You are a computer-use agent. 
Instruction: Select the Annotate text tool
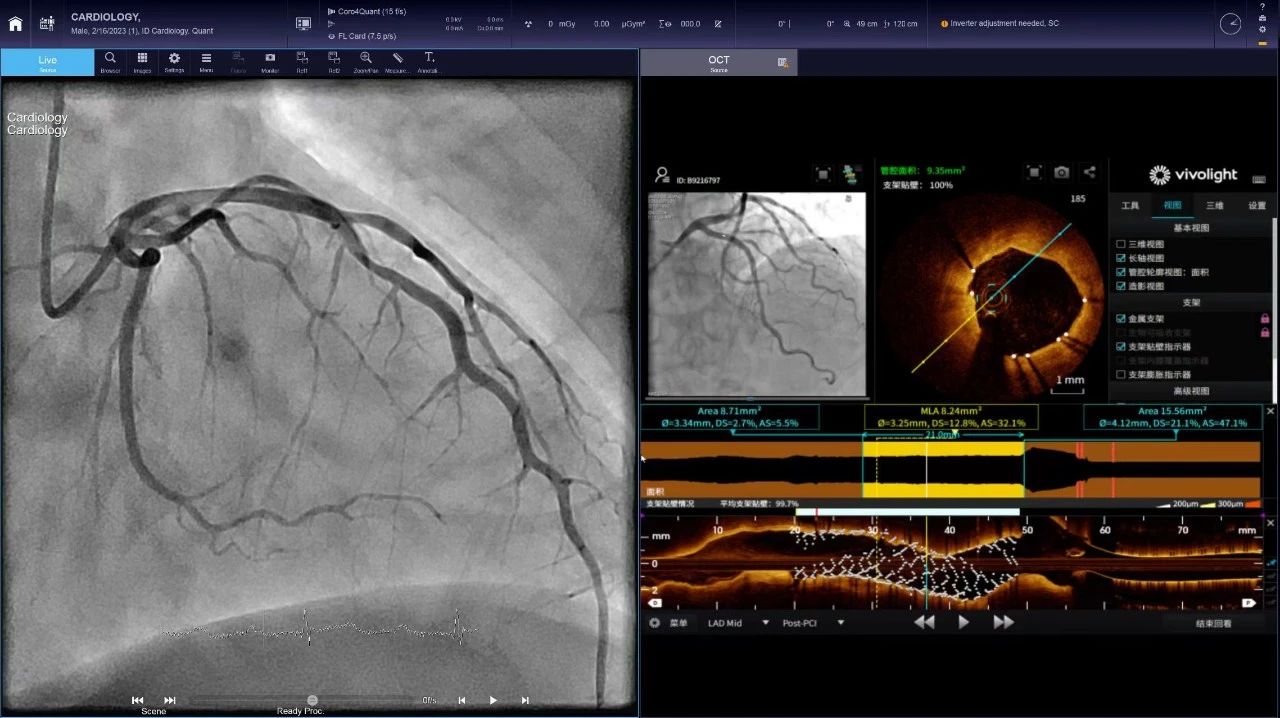coord(429,62)
